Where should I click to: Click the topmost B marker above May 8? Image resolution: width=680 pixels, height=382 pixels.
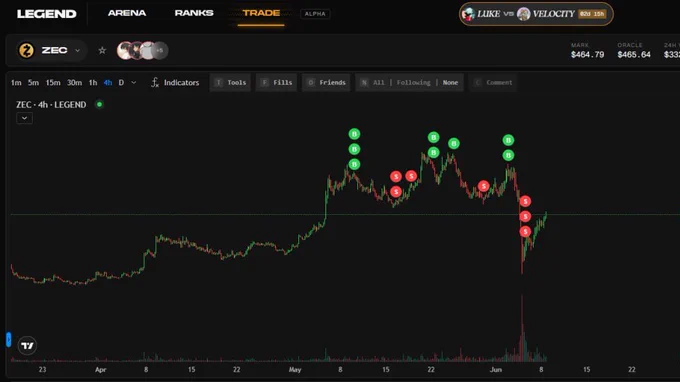[354, 134]
